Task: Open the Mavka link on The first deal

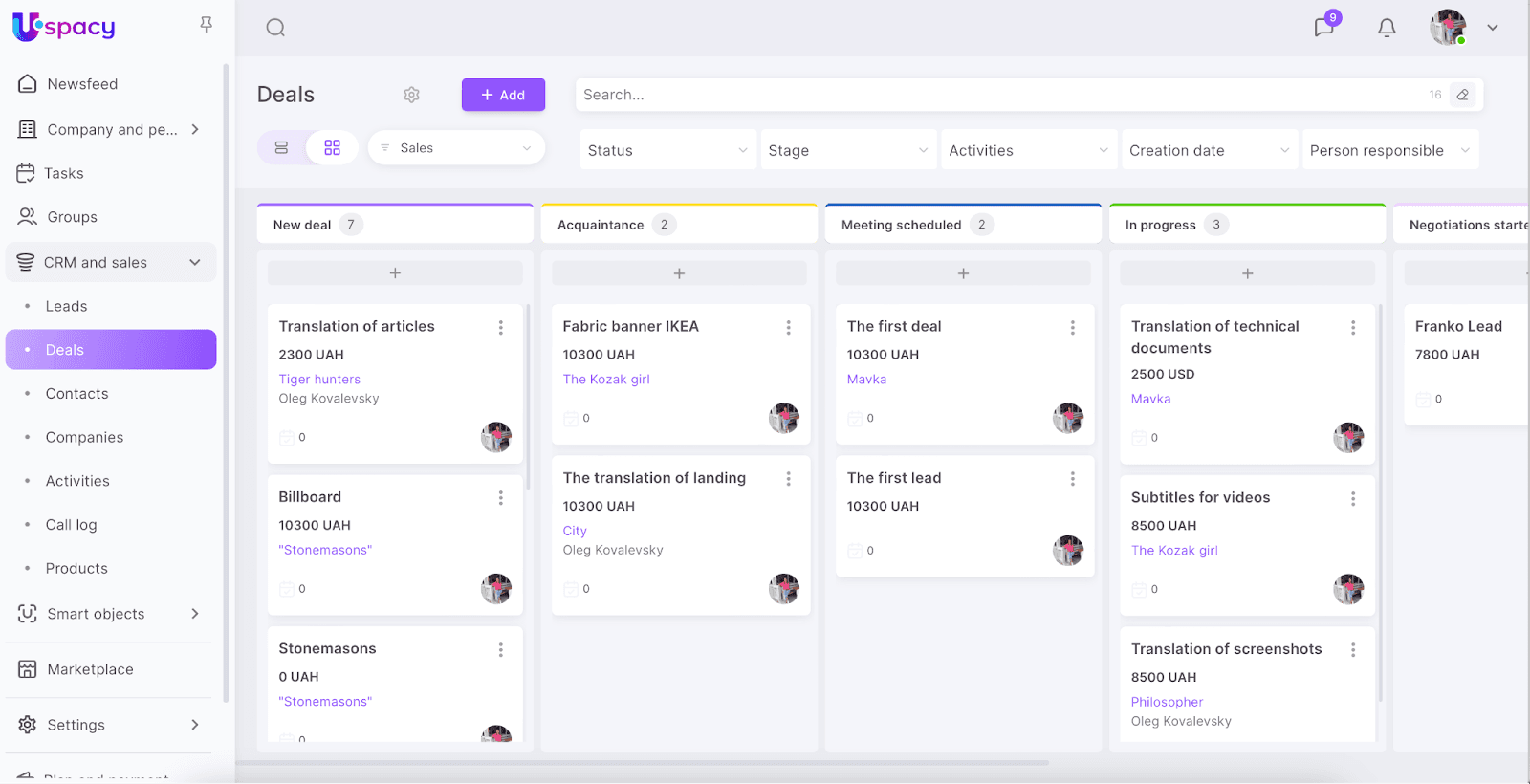Action: (866, 380)
